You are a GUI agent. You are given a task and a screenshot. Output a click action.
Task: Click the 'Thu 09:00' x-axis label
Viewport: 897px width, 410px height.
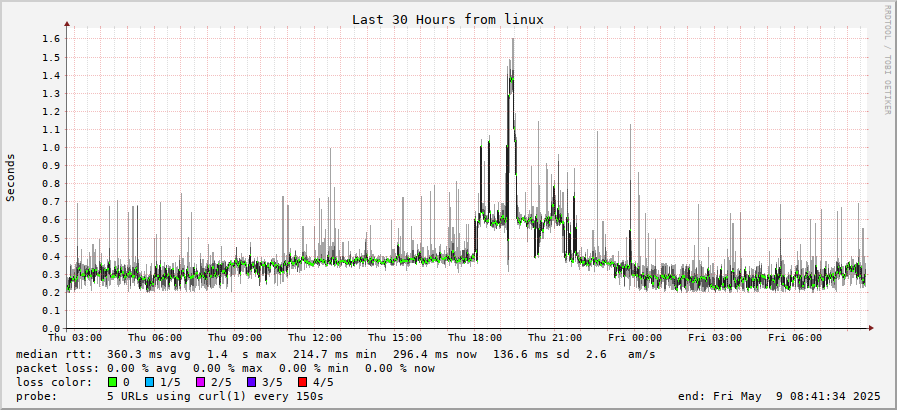pos(235,338)
